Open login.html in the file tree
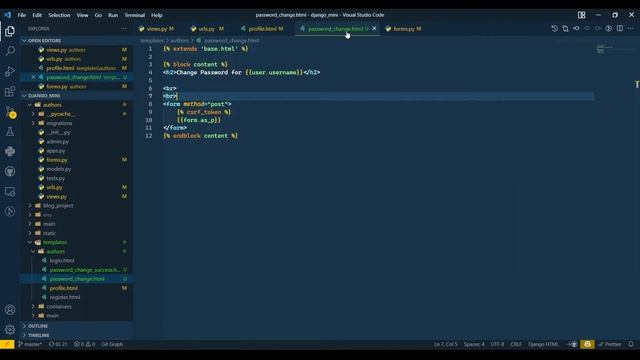Viewport: 640px width, 360px height. 62,260
